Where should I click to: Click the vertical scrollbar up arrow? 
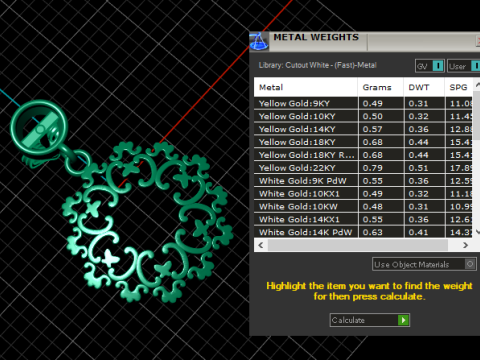(x=477, y=84)
